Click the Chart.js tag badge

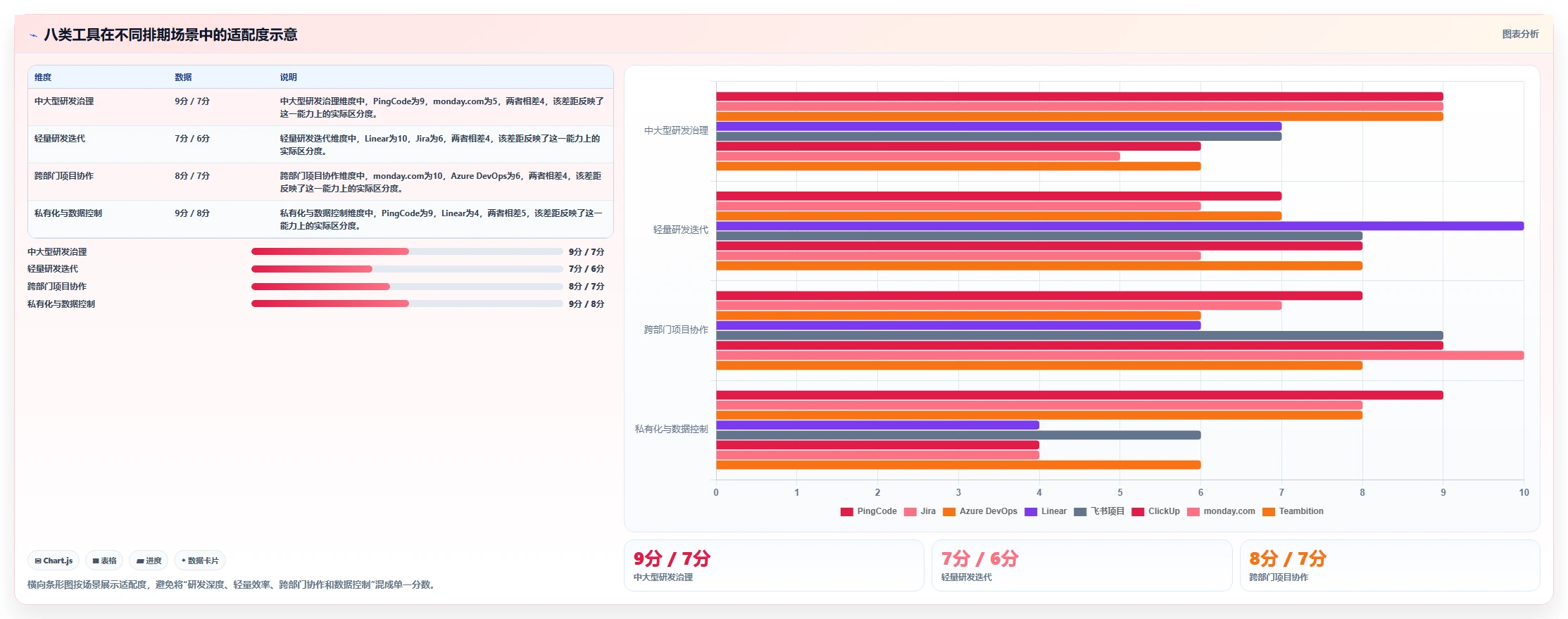(x=54, y=561)
